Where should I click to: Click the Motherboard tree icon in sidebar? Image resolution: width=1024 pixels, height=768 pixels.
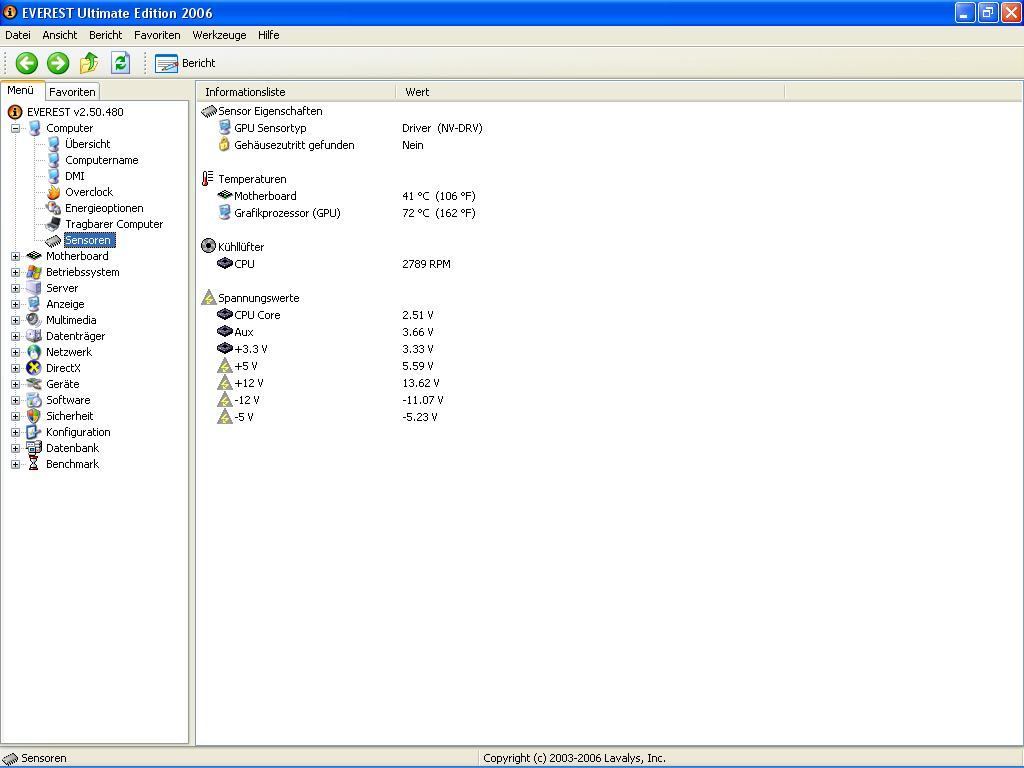(x=34, y=256)
